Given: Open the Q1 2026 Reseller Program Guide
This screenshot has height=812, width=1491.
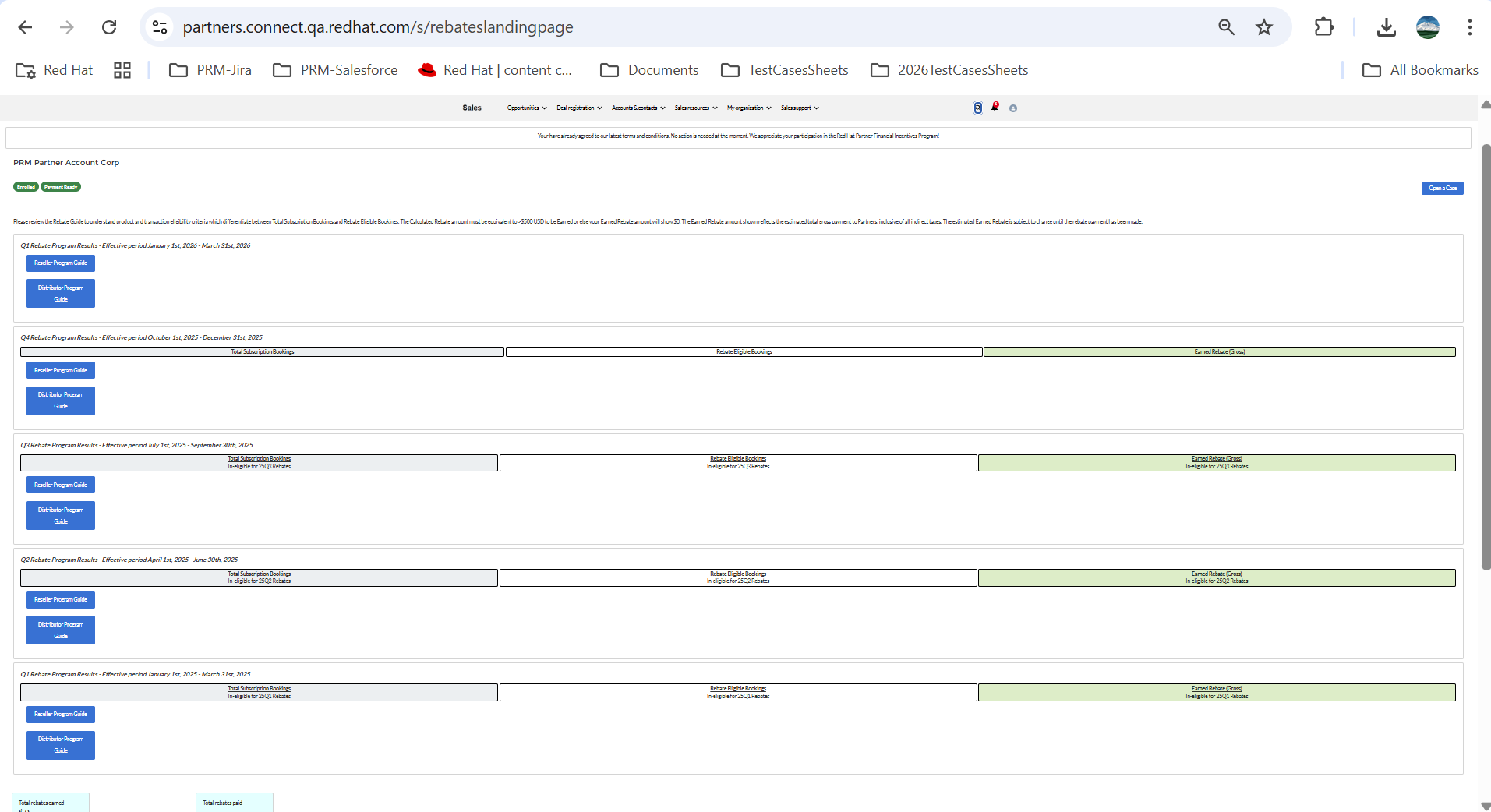Looking at the screenshot, I should pyautogui.click(x=61, y=263).
